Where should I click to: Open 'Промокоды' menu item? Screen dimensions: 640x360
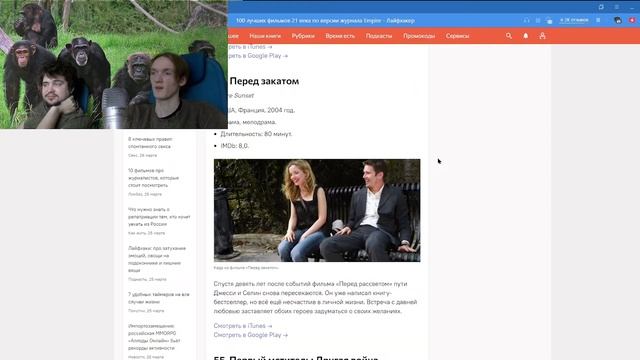(x=419, y=36)
